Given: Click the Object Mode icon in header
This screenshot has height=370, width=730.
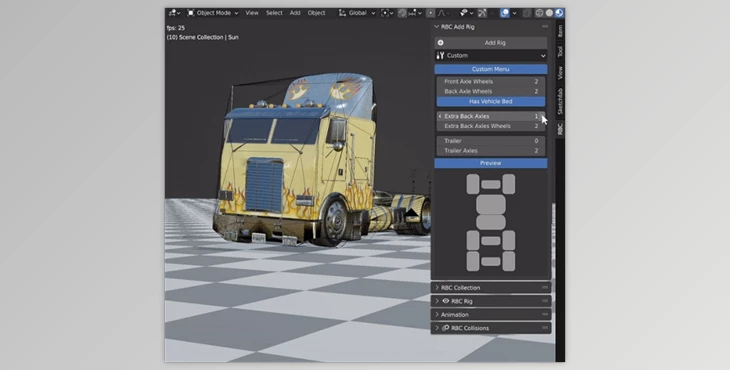Looking at the screenshot, I should point(191,13).
